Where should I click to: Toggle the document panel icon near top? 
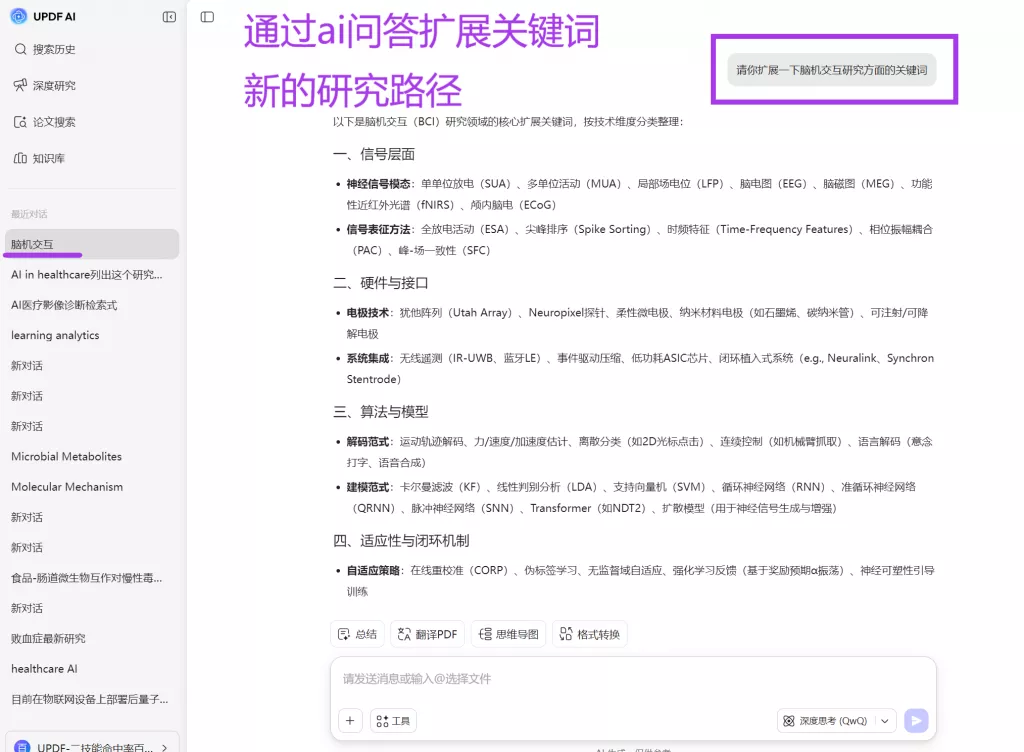(206, 16)
